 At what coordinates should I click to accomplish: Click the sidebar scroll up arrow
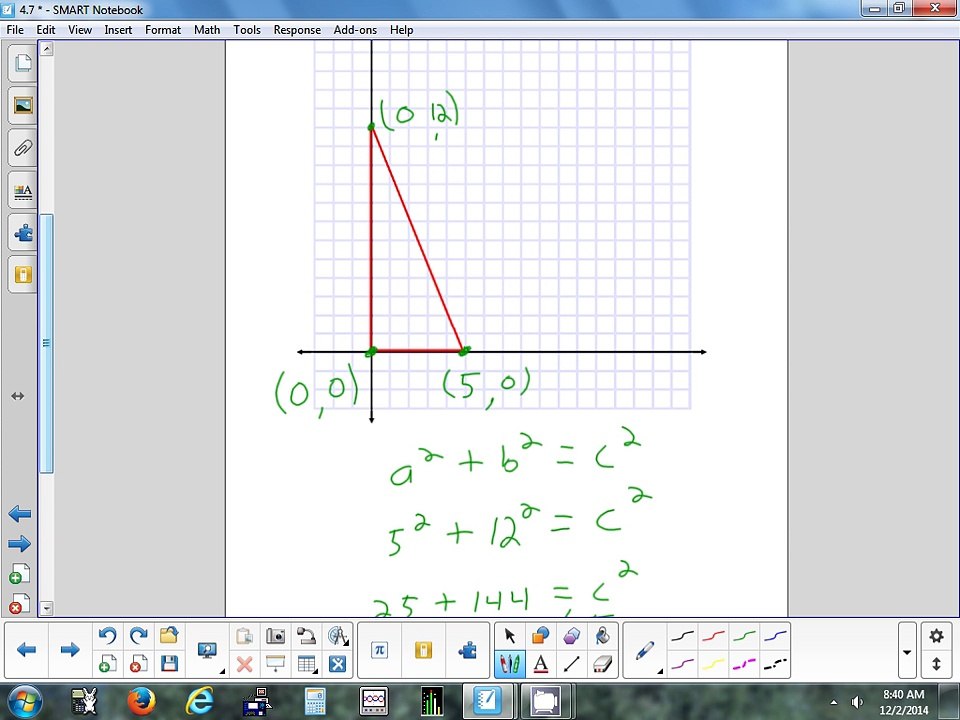point(47,49)
